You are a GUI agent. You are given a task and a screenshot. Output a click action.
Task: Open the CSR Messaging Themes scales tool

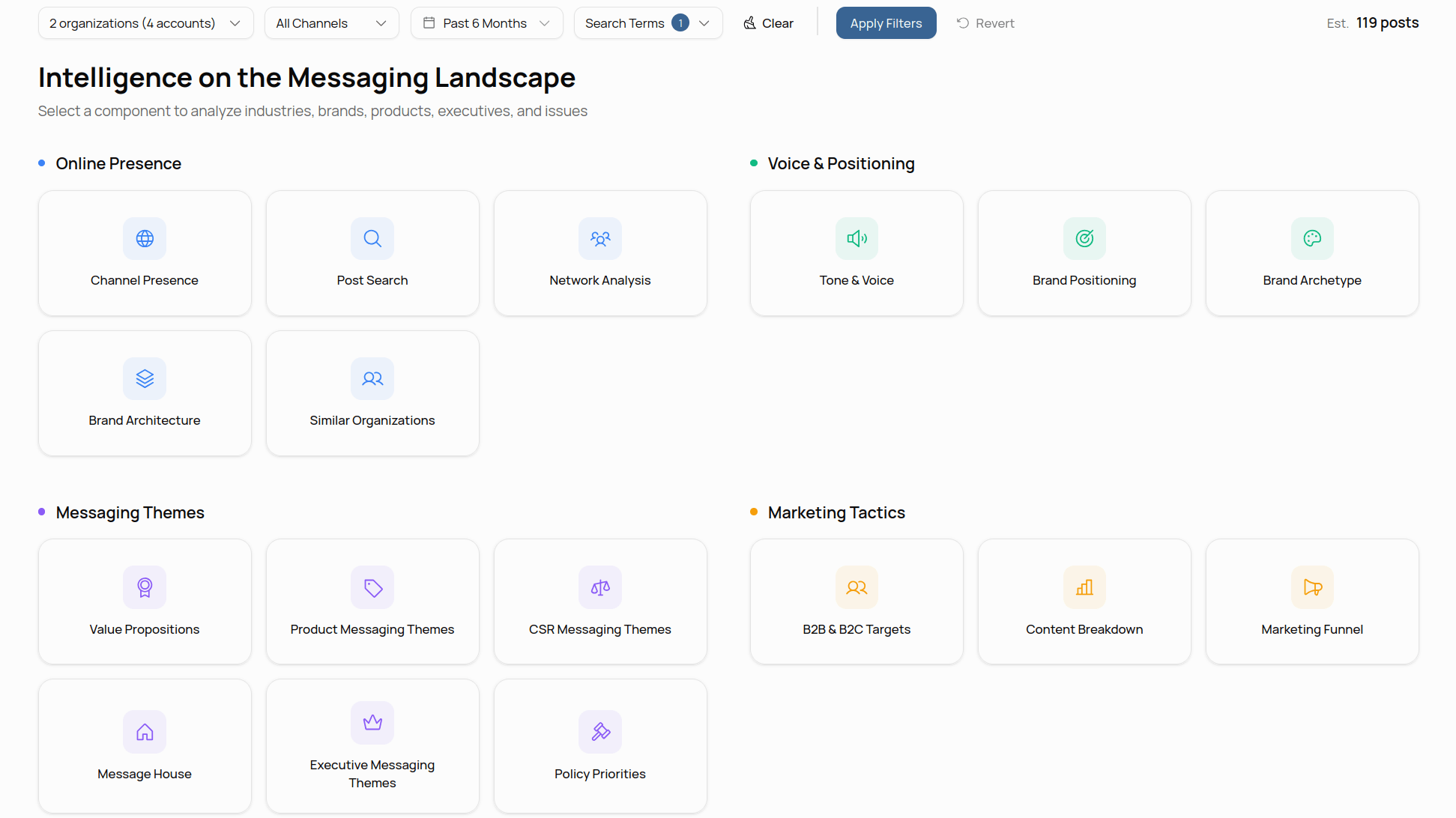pyautogui.click(x=599, y=602)
